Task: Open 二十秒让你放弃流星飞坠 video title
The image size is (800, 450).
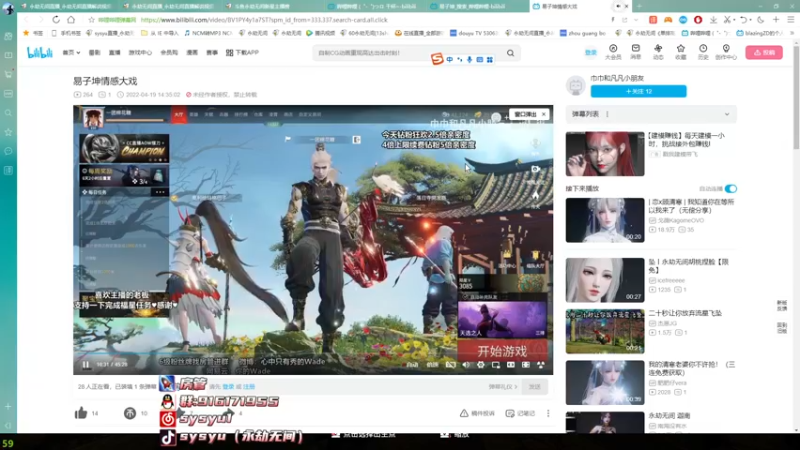Action: (685, 313)
